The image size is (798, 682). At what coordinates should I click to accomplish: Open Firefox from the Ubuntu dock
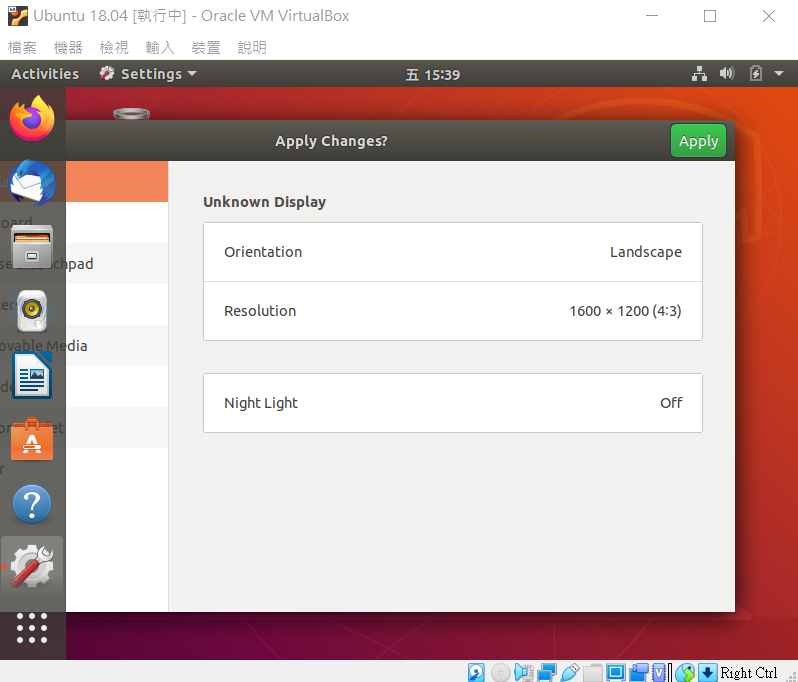tap(32, 119)
